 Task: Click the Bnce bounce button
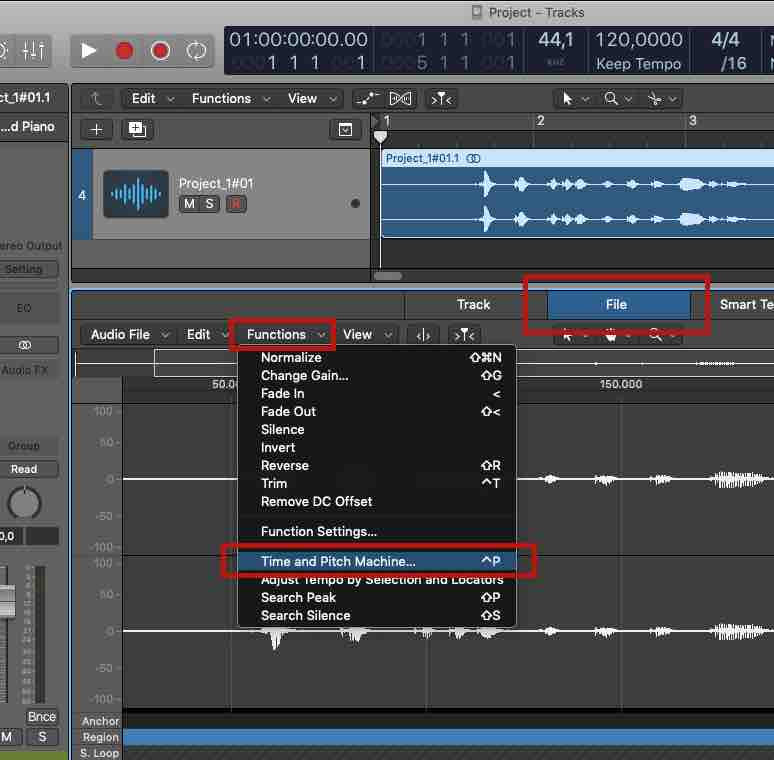point(41,717)
